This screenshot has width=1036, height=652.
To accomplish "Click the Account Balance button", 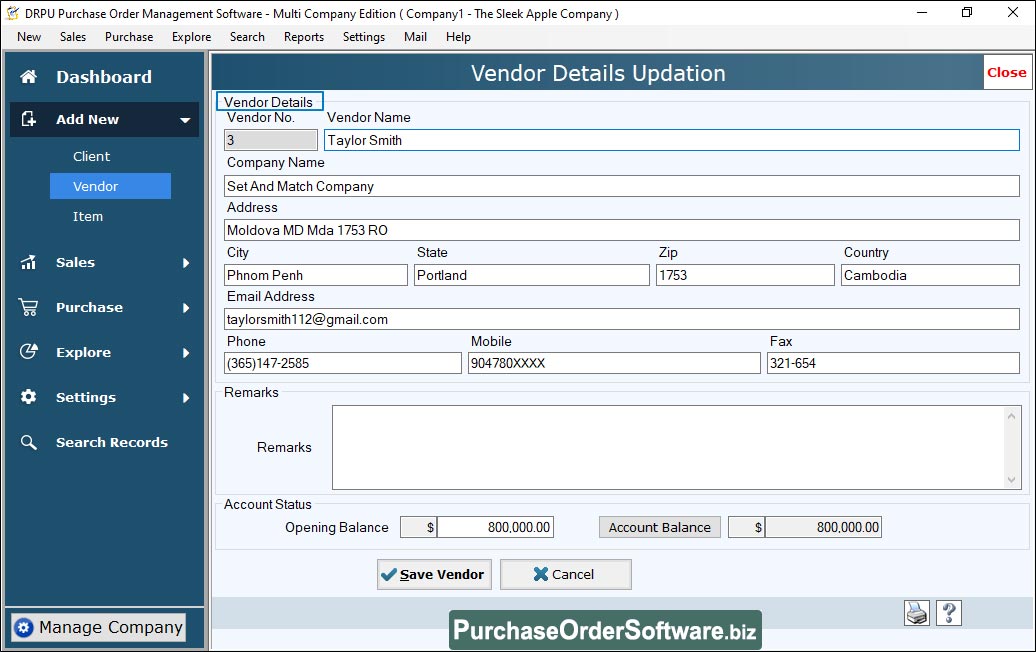I will click(x=659, y=527).
